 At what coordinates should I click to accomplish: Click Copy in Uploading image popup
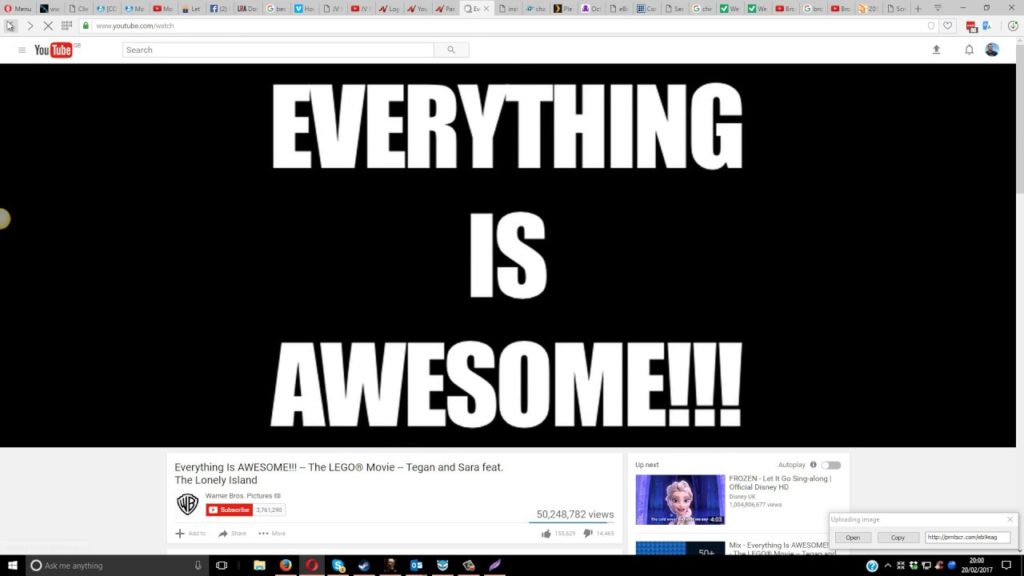click(898, 537)
